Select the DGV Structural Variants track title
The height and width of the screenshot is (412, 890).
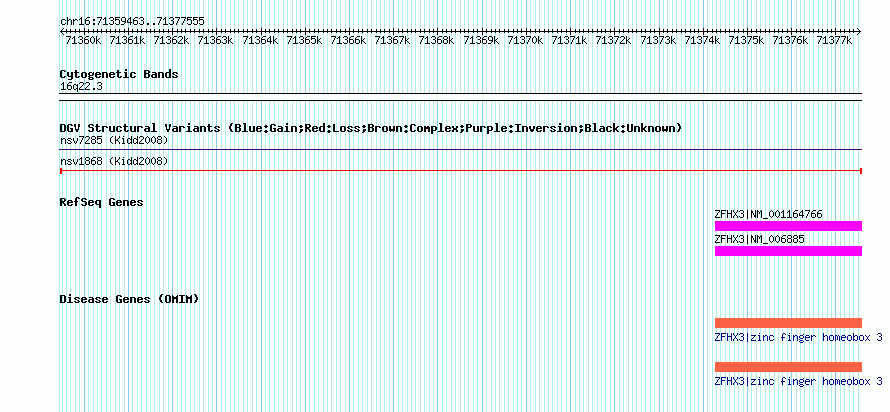[371, 129]
